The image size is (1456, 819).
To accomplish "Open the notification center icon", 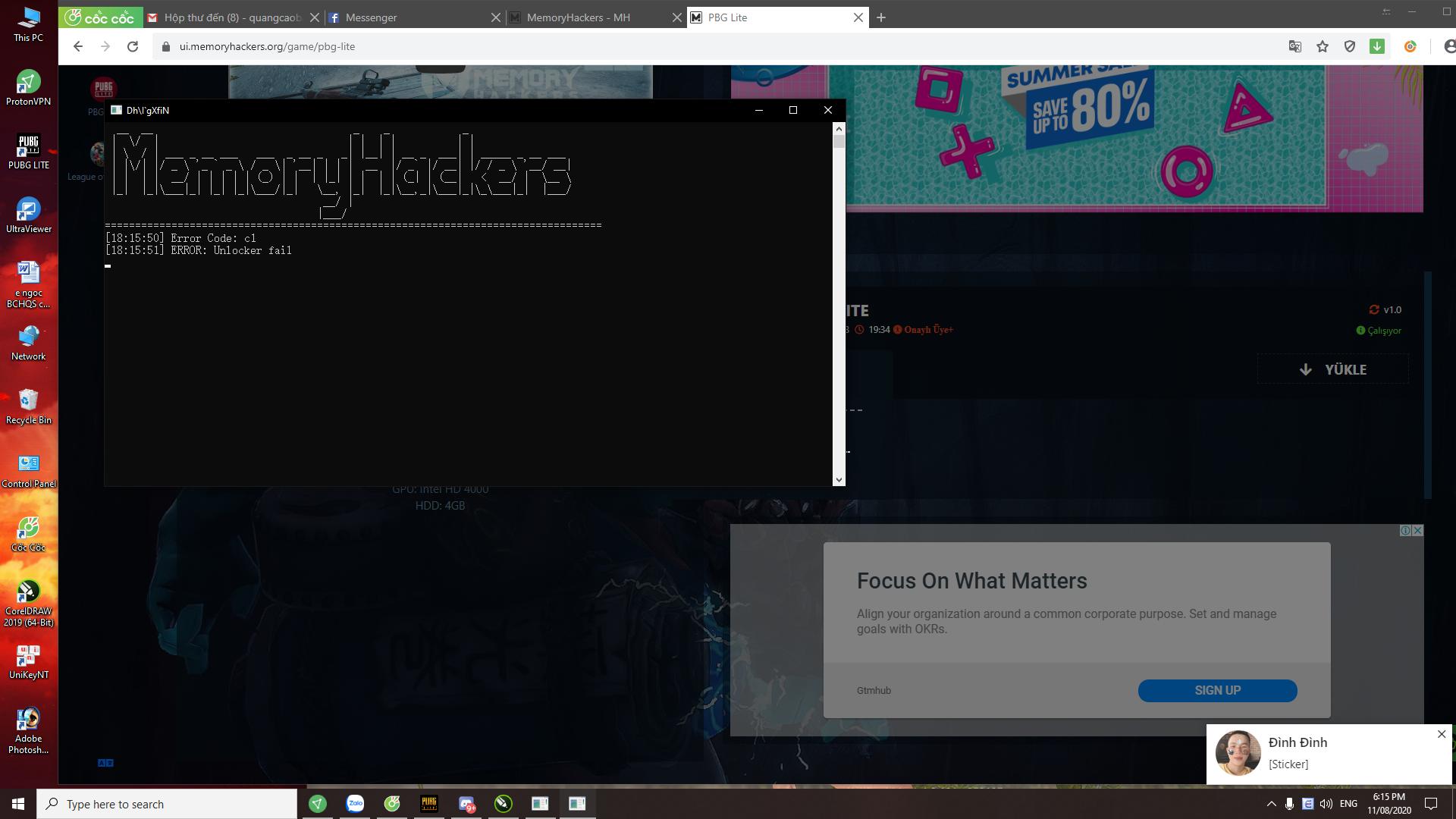I will (1431, 804).
